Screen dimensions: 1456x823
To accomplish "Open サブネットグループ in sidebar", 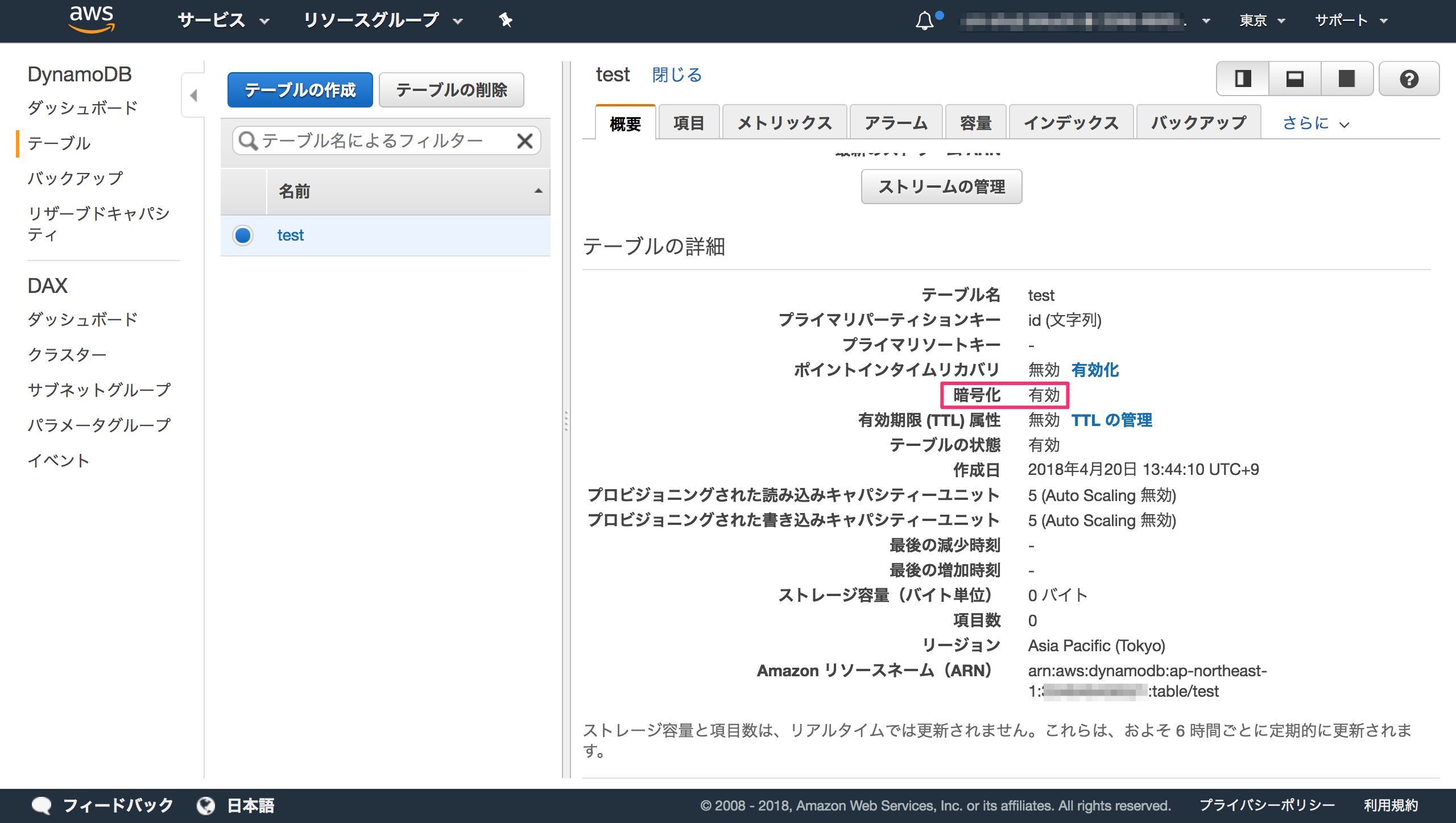I will (x=99, y=390).
